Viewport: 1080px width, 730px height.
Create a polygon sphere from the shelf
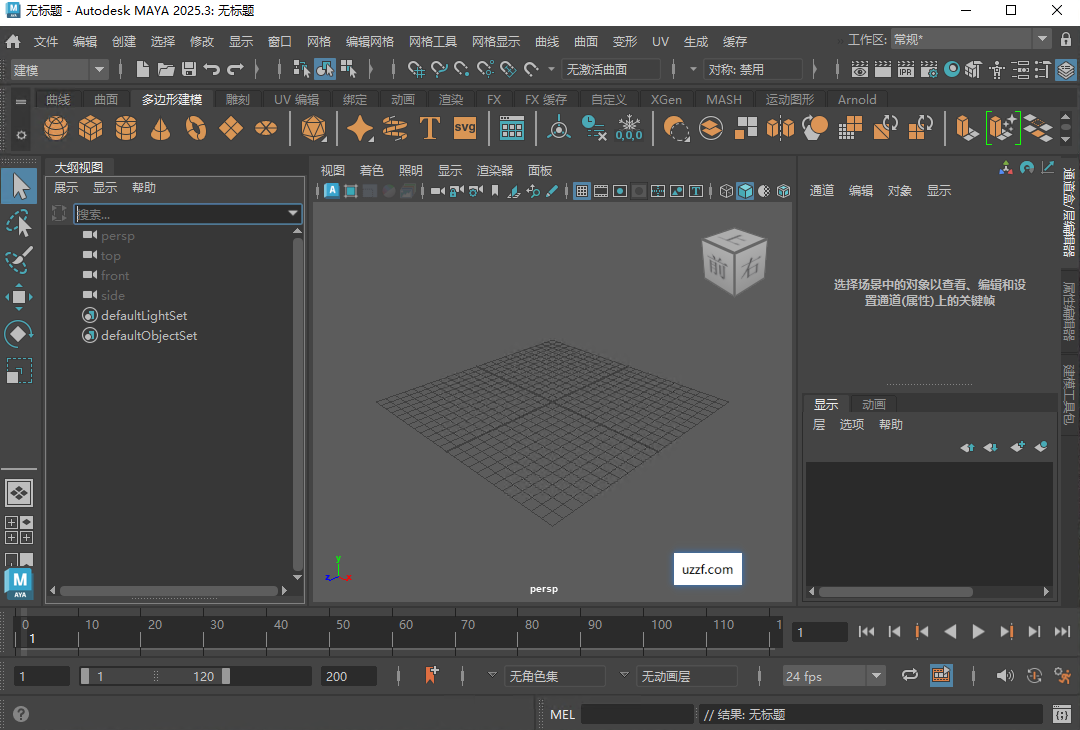pyautogui.click(x=55, y=128)
